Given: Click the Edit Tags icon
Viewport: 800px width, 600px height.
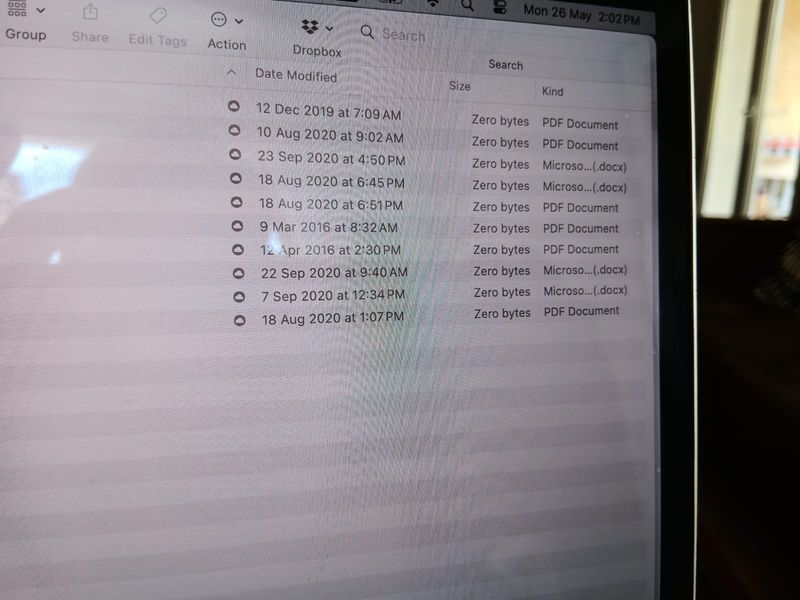Looking at the screenshot, I should (158, 15).
